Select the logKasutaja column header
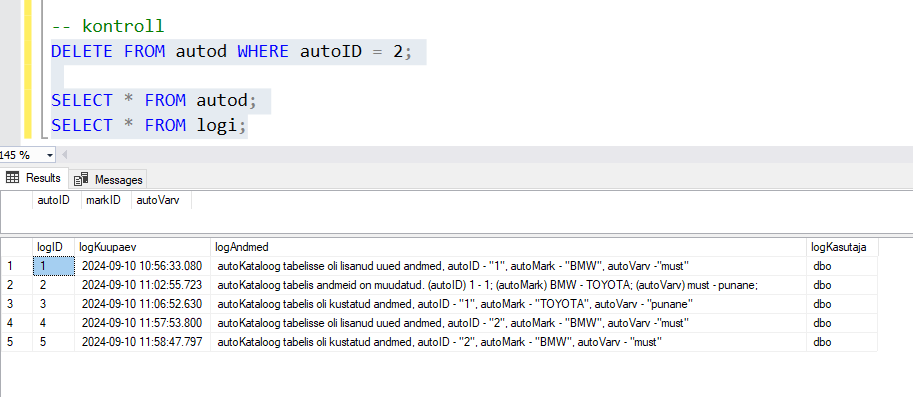This screenshot has height=397, width=913. coord(842,247)
